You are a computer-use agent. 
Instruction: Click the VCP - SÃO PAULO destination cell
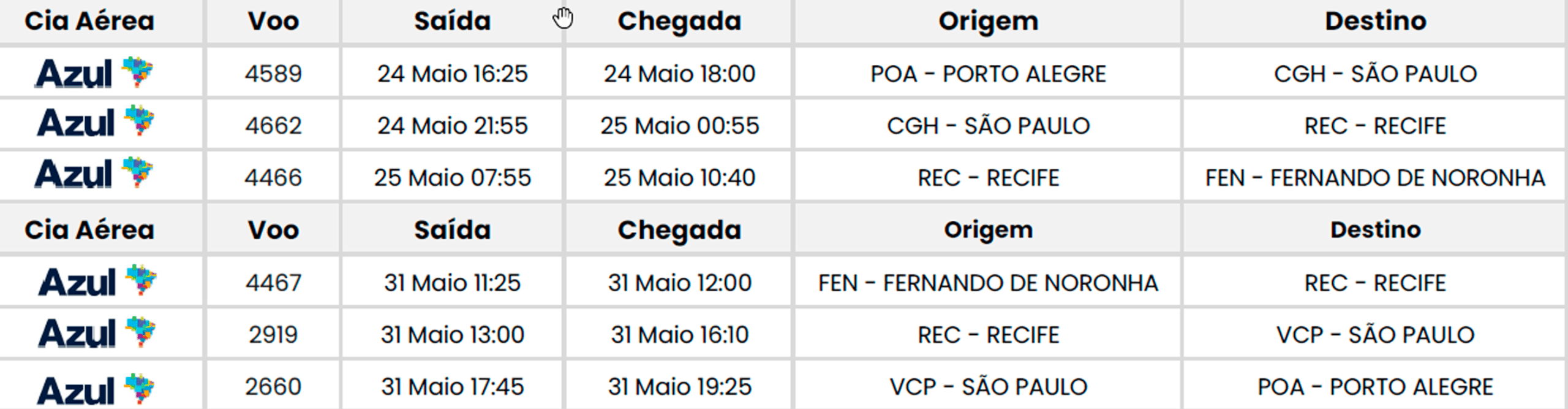(x=1375, y=335)
